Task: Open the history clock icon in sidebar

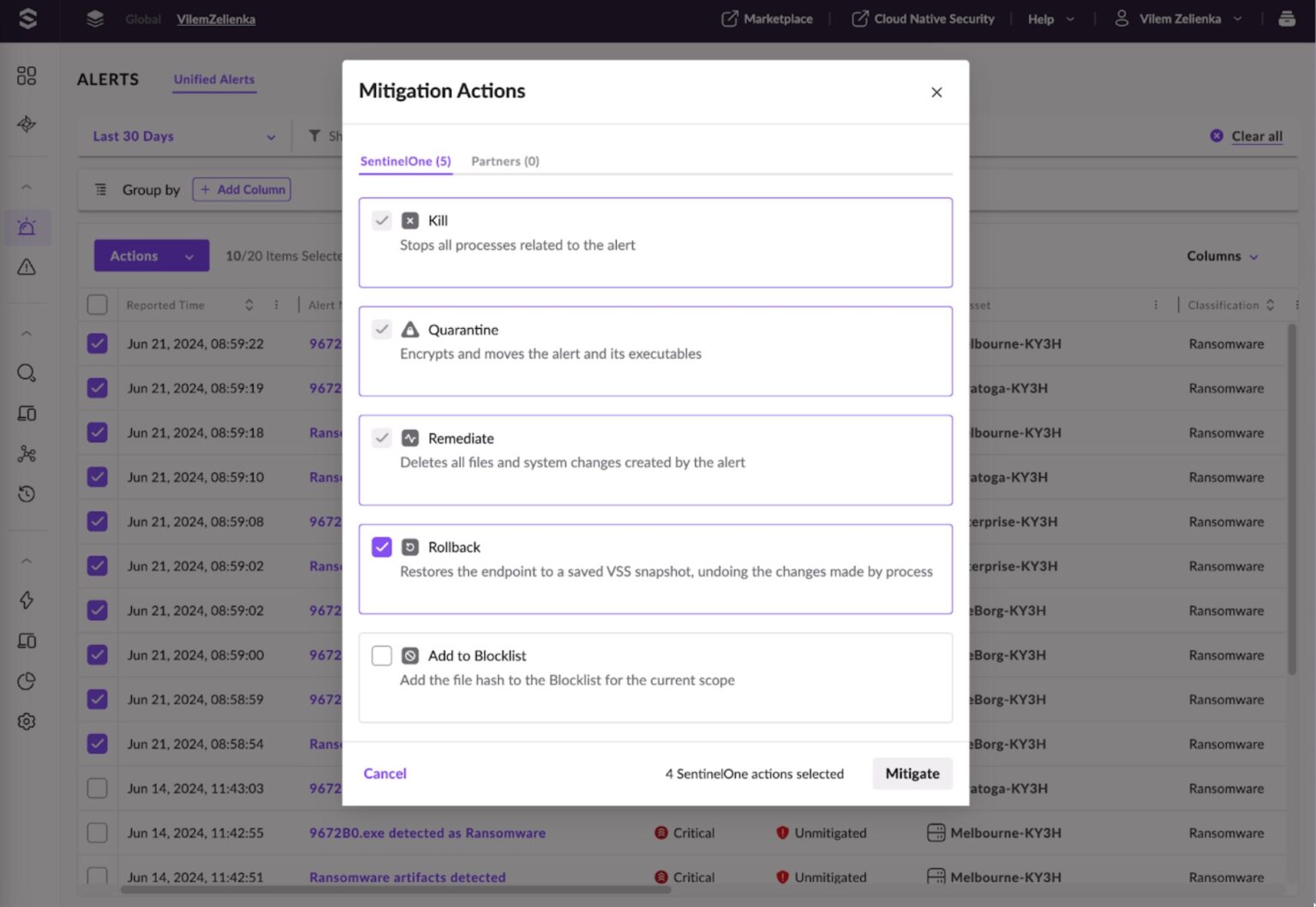Action: (x=27, y=494)
